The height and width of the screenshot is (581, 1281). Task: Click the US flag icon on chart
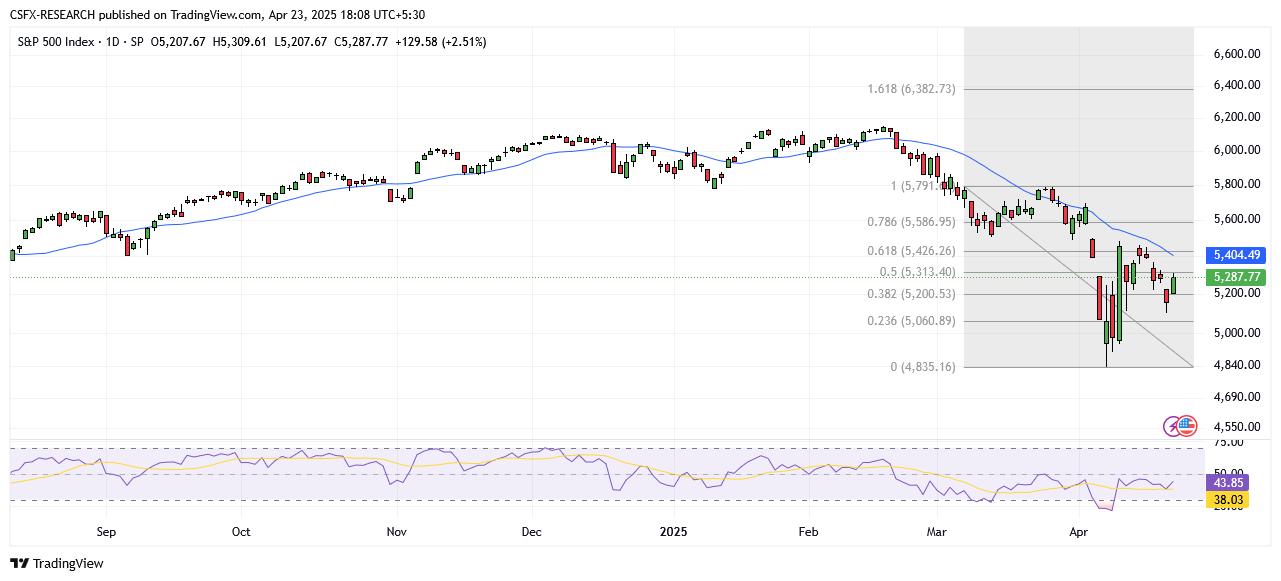click(x=1187, y=426)
